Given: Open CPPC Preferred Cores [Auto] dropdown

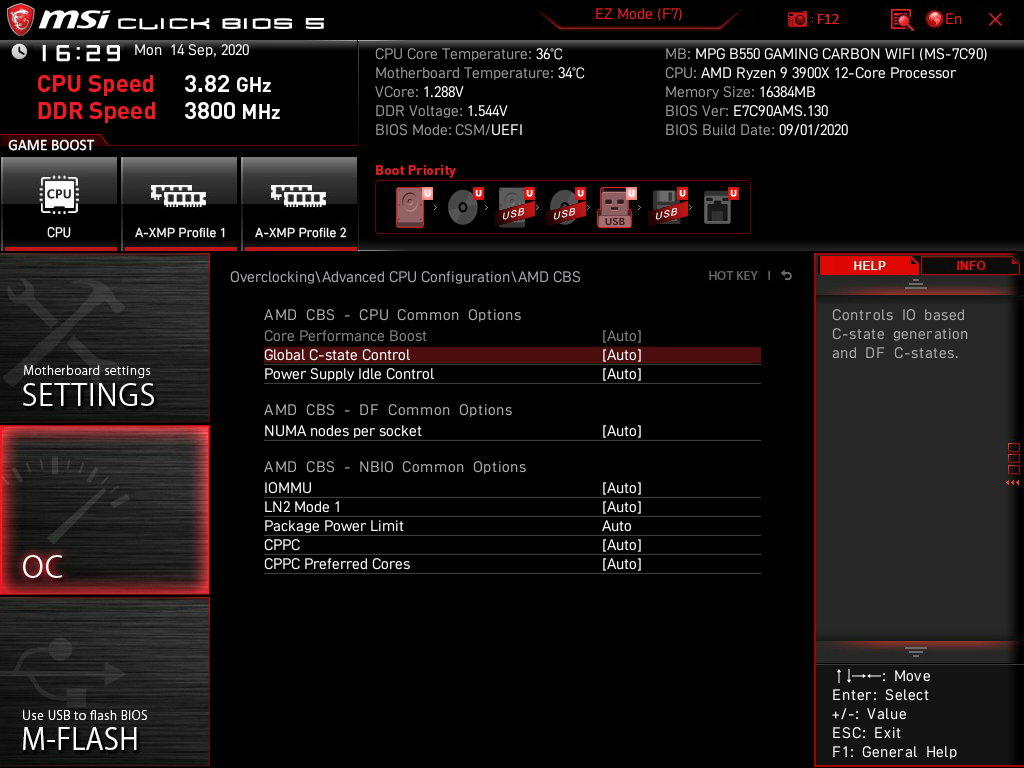Looking at the screenshot, I should (x=622, y=564).
